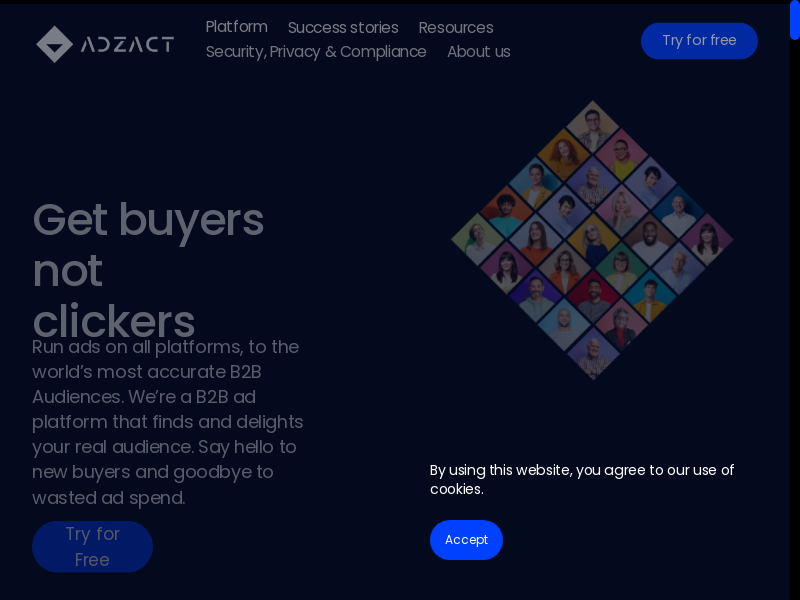Open the Platform menu item

pos(236,27)
